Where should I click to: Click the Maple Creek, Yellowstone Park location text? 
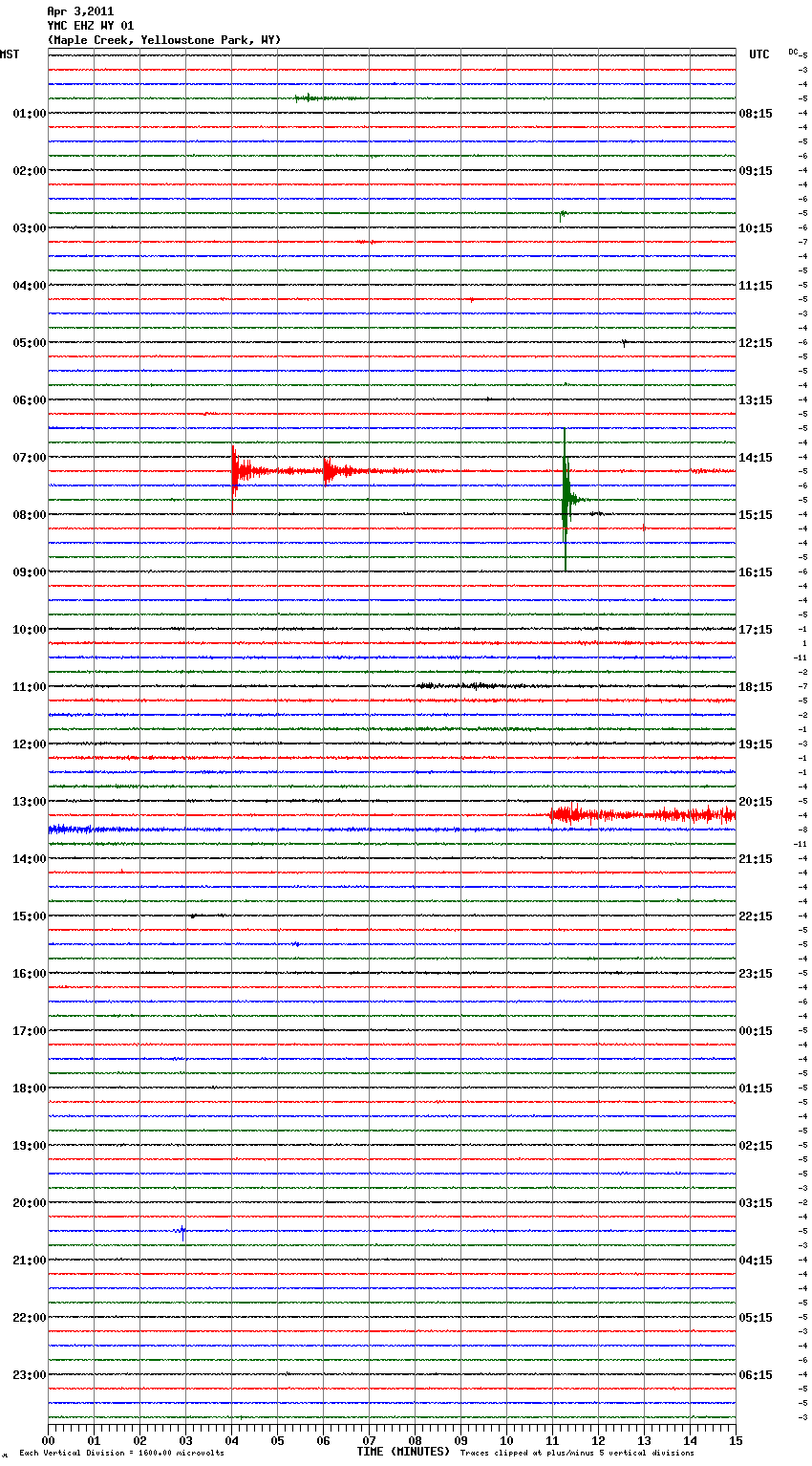[x=164, y=40]
